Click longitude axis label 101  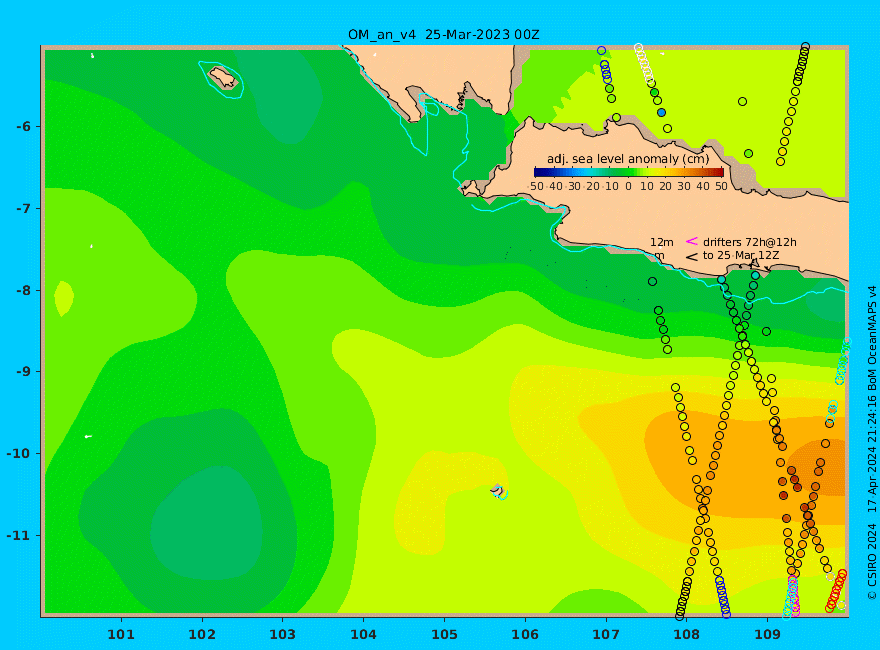coord(121,635)
